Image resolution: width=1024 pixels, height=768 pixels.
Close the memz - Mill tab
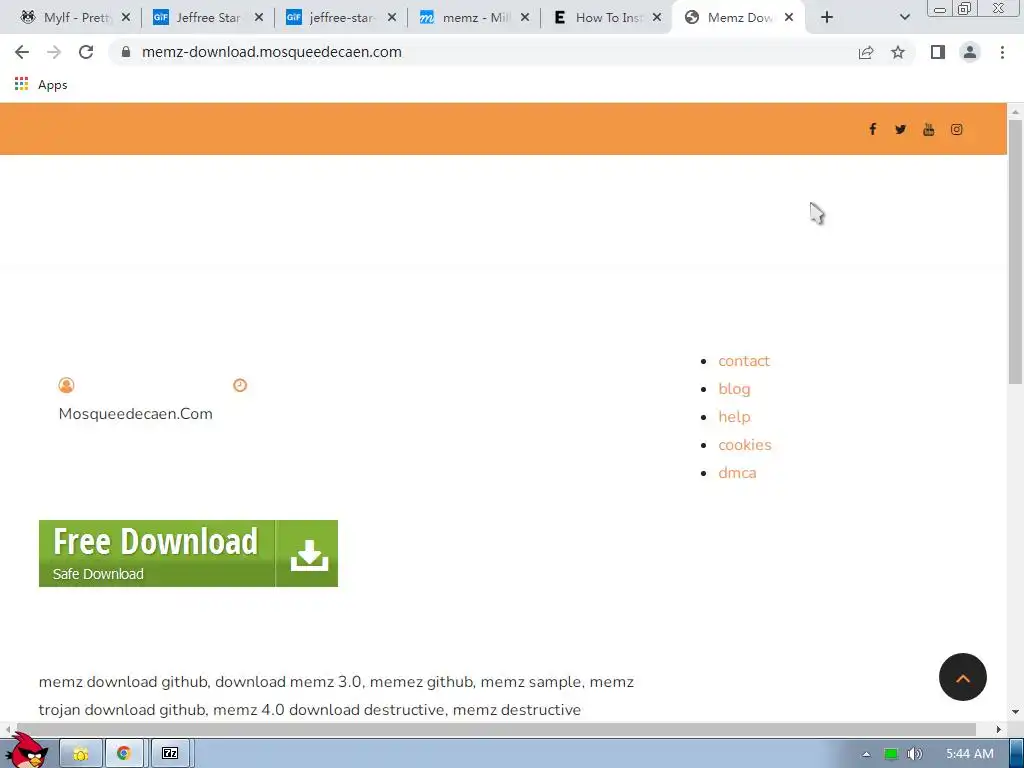click(x=524, y=18)
